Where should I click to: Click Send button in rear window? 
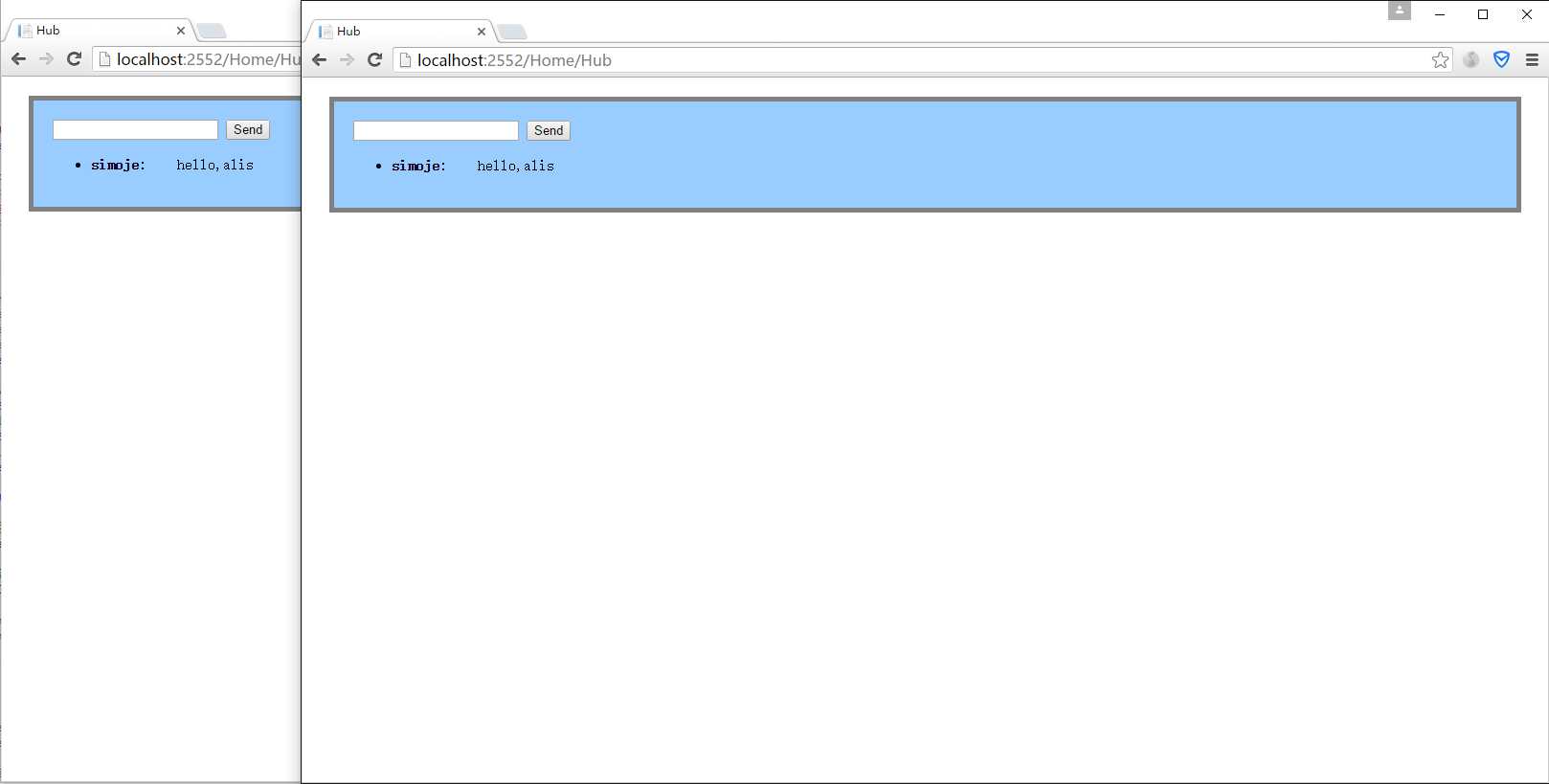point(248,130)
